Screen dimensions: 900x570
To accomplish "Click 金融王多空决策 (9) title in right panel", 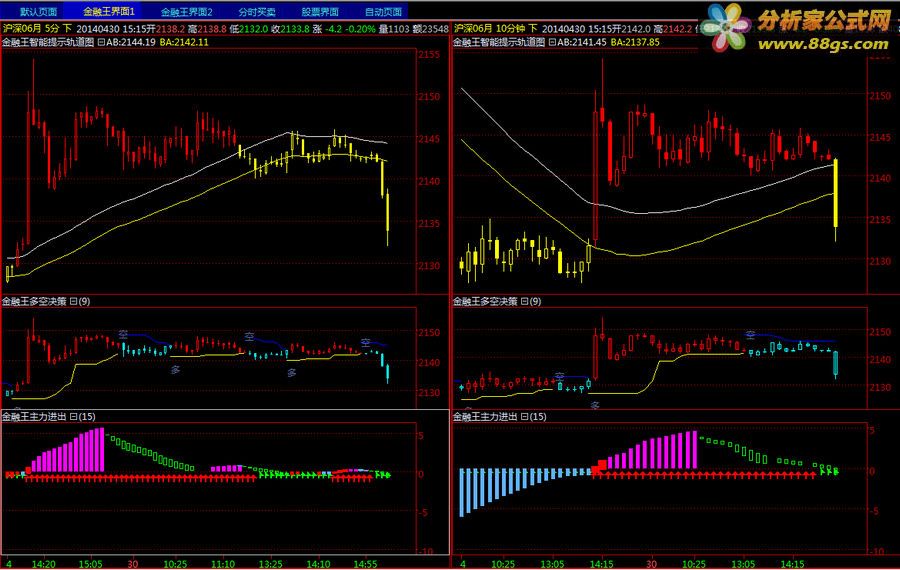I will click(x=497, y=301).
